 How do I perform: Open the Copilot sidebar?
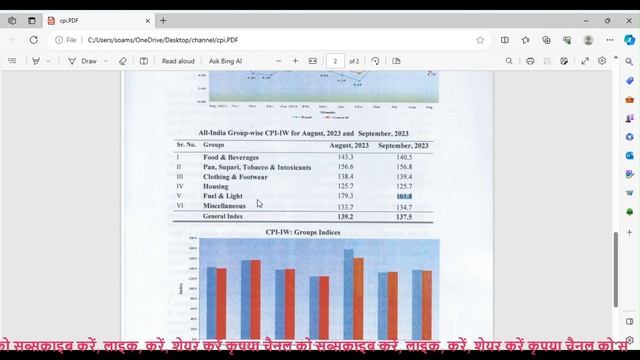pyautogui.click(x=629, y=40)
